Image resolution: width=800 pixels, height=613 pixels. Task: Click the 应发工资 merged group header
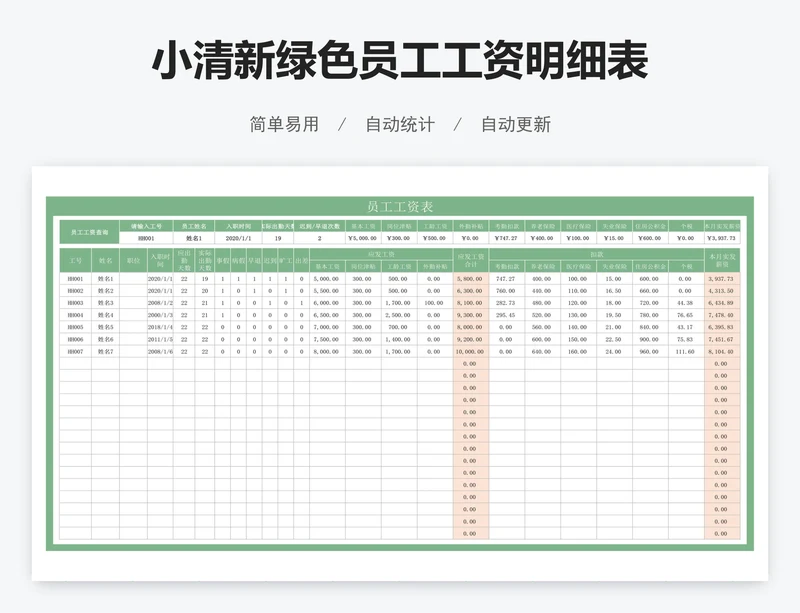[x=381, y=254]
